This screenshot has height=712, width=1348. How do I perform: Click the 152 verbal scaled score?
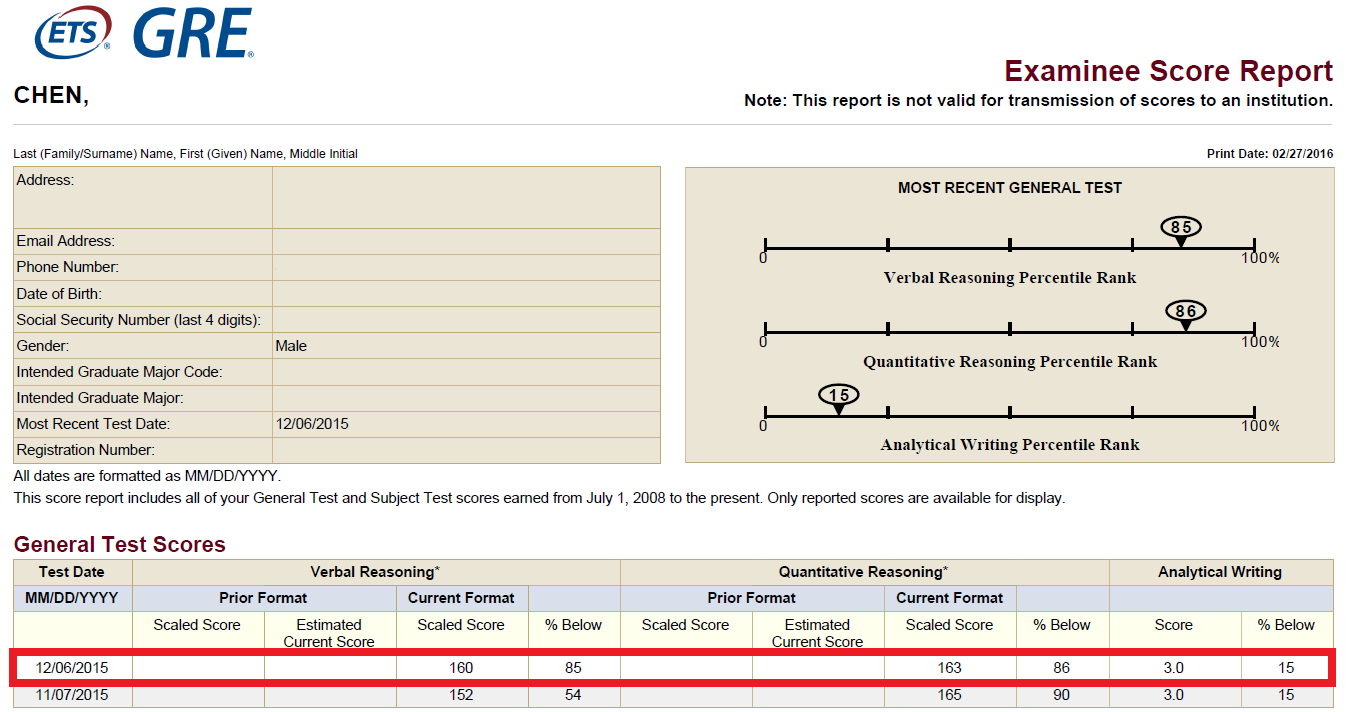click(x=461, y=695)
